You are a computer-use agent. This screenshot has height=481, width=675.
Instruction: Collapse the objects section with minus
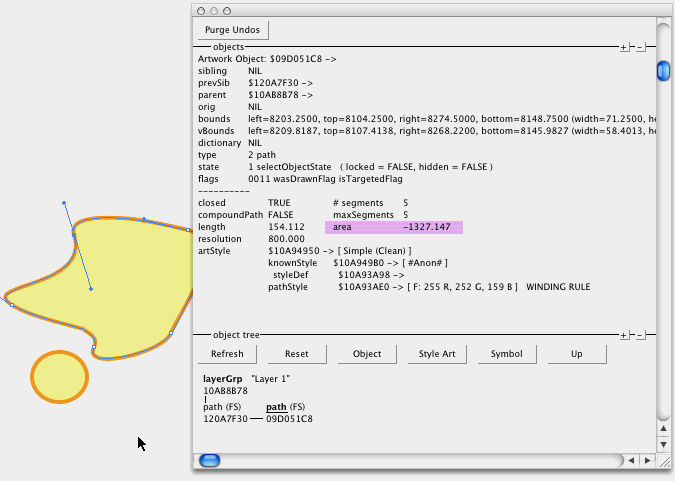(640, 47)
